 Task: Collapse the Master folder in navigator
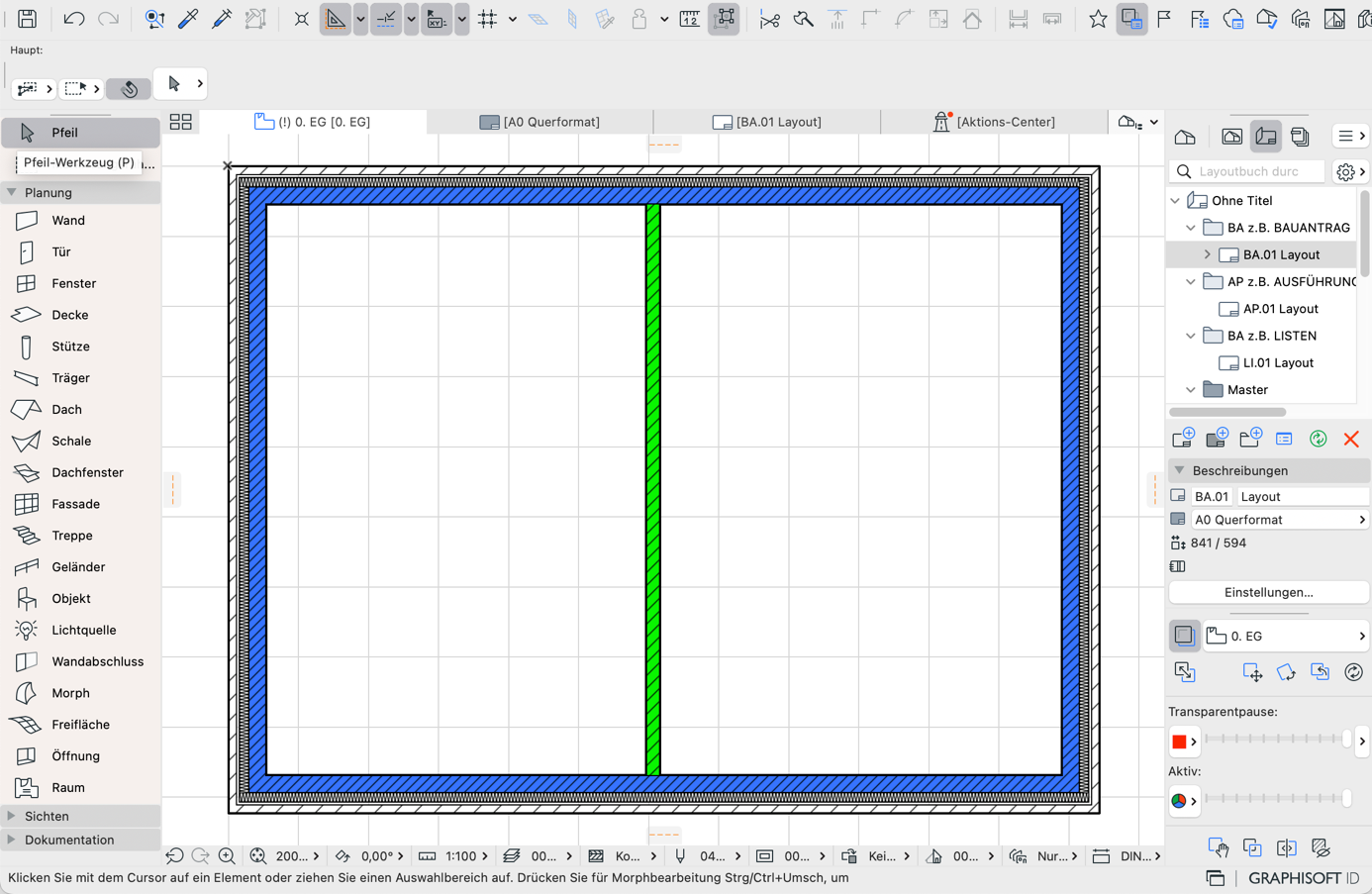pyautogui.click(x=1191, y=390)
